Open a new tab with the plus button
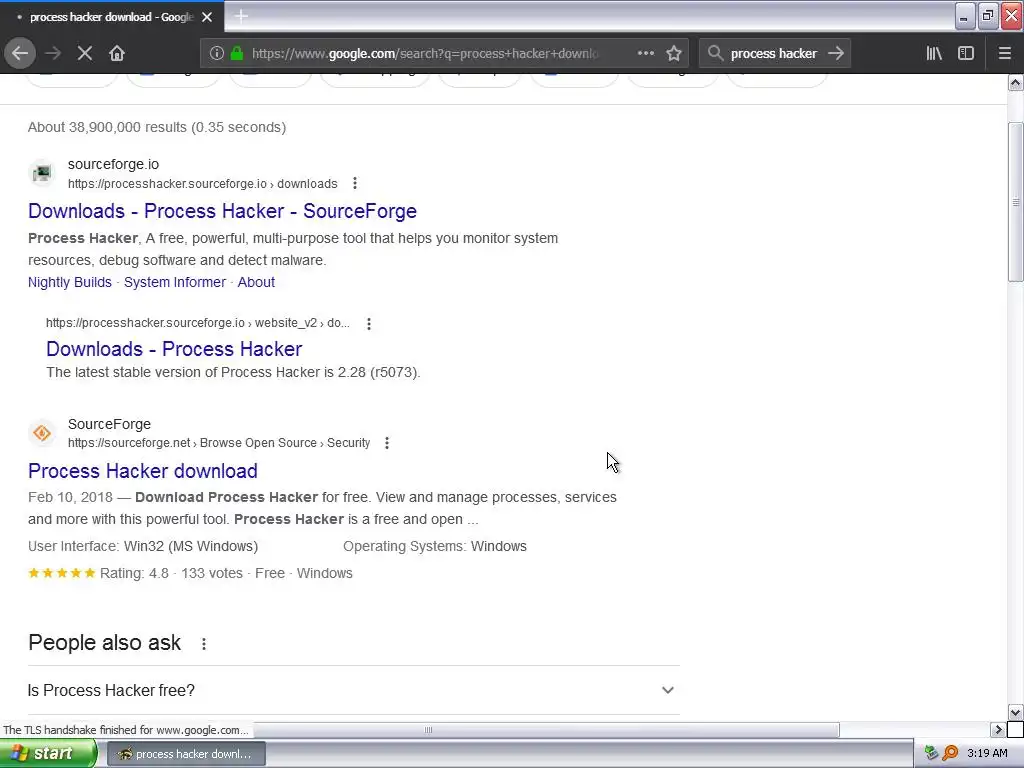Screen dimensions: 1024x768 [x=241, y=16]
